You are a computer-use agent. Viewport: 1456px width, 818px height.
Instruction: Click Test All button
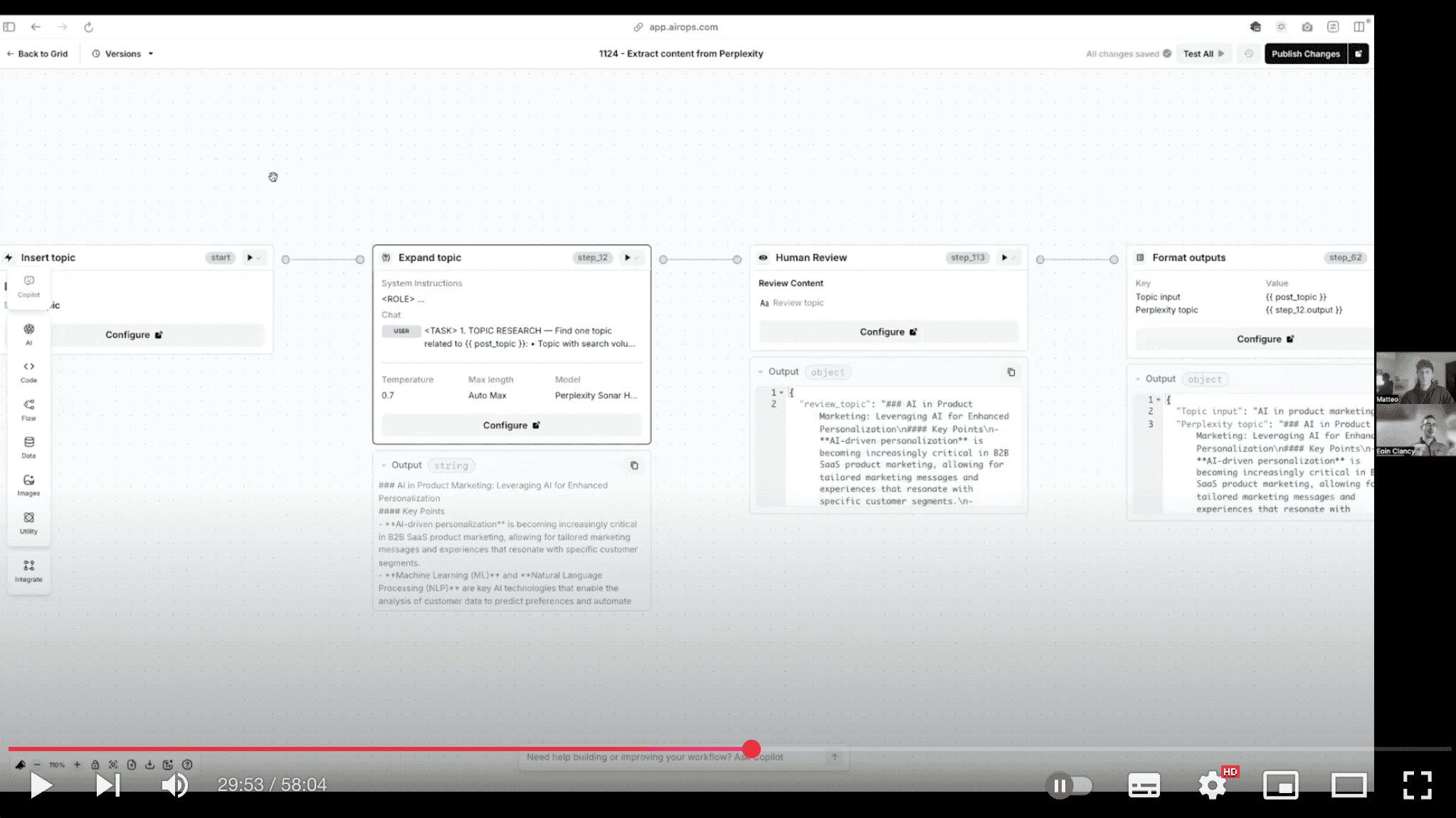pos(1203,53)
